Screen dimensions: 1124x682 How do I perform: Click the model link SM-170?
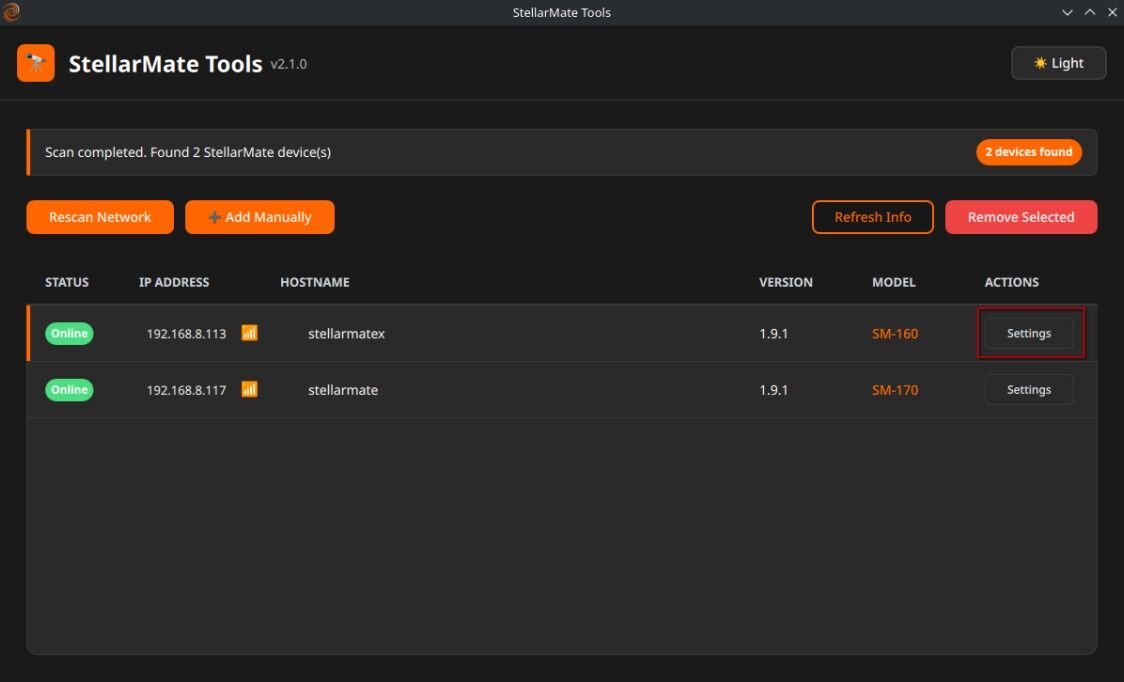[895, 390]
